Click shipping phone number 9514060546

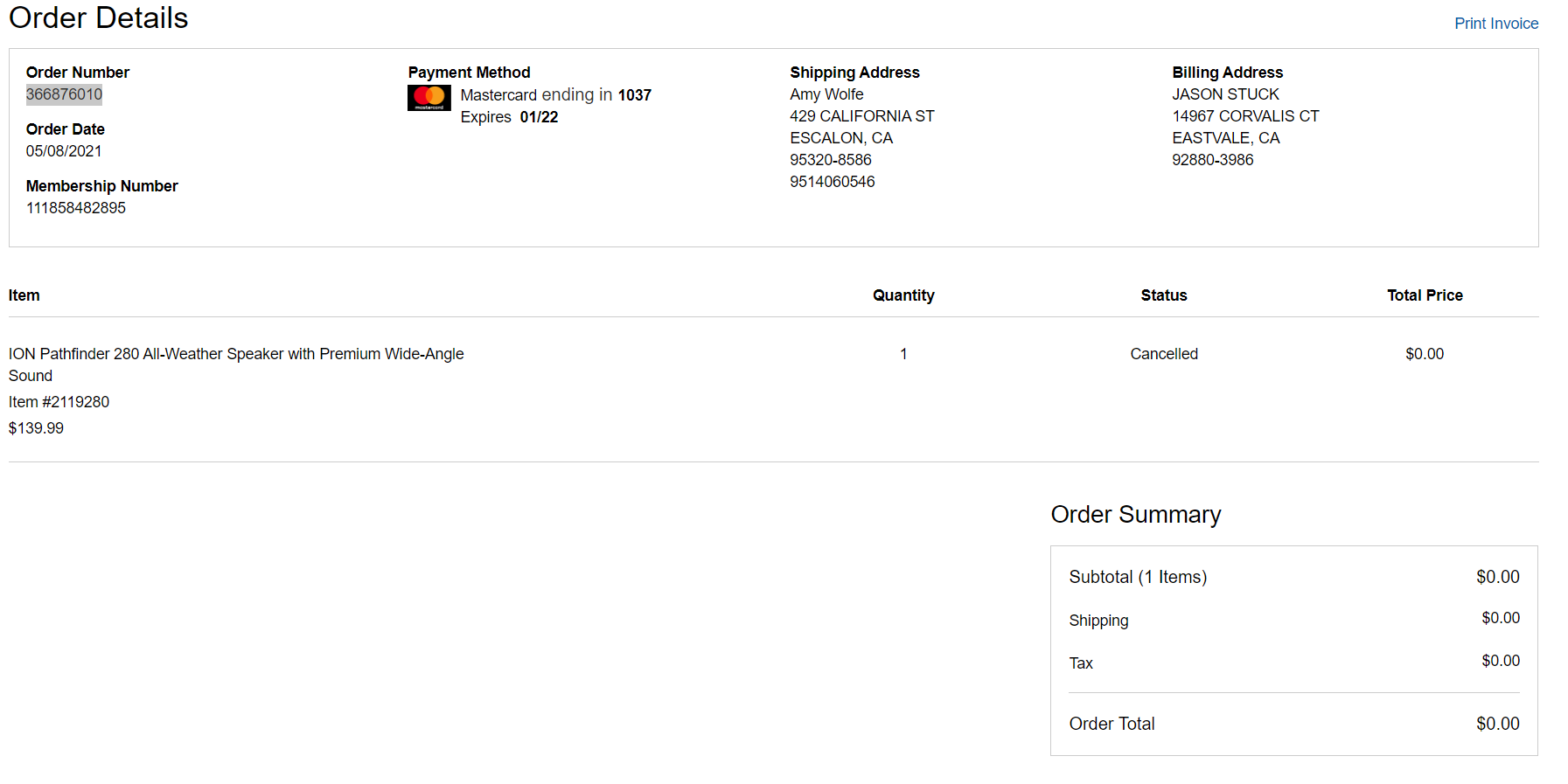833,182
